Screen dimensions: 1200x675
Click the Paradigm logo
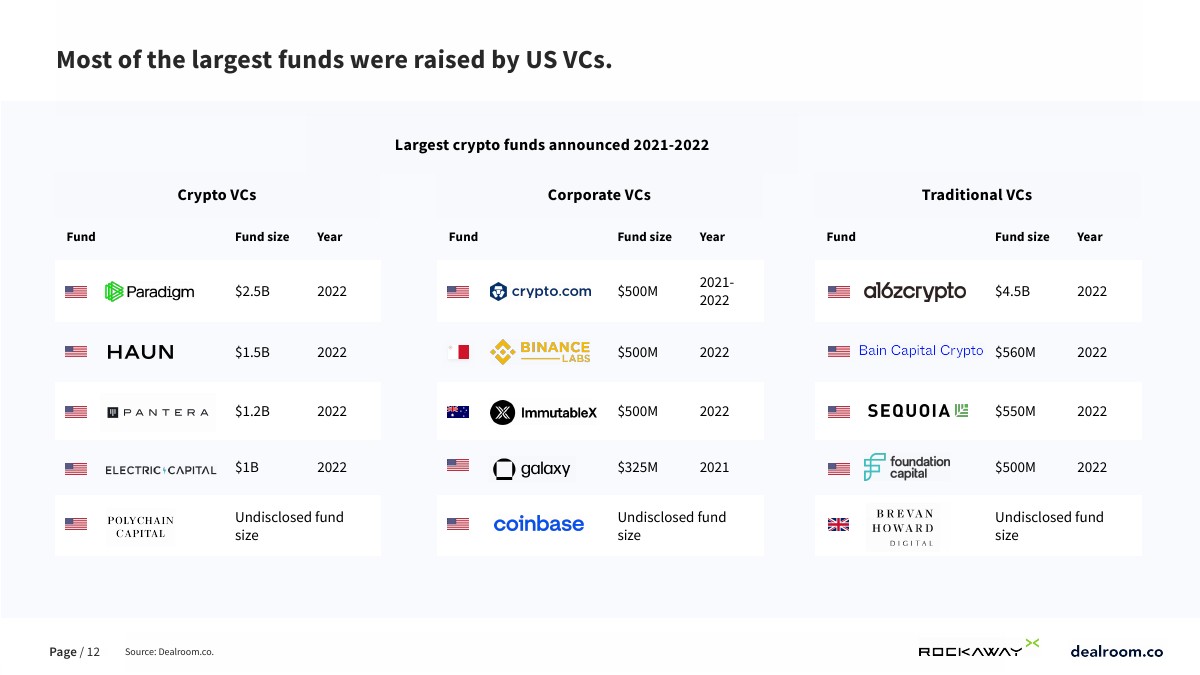(x=149, y=292)
